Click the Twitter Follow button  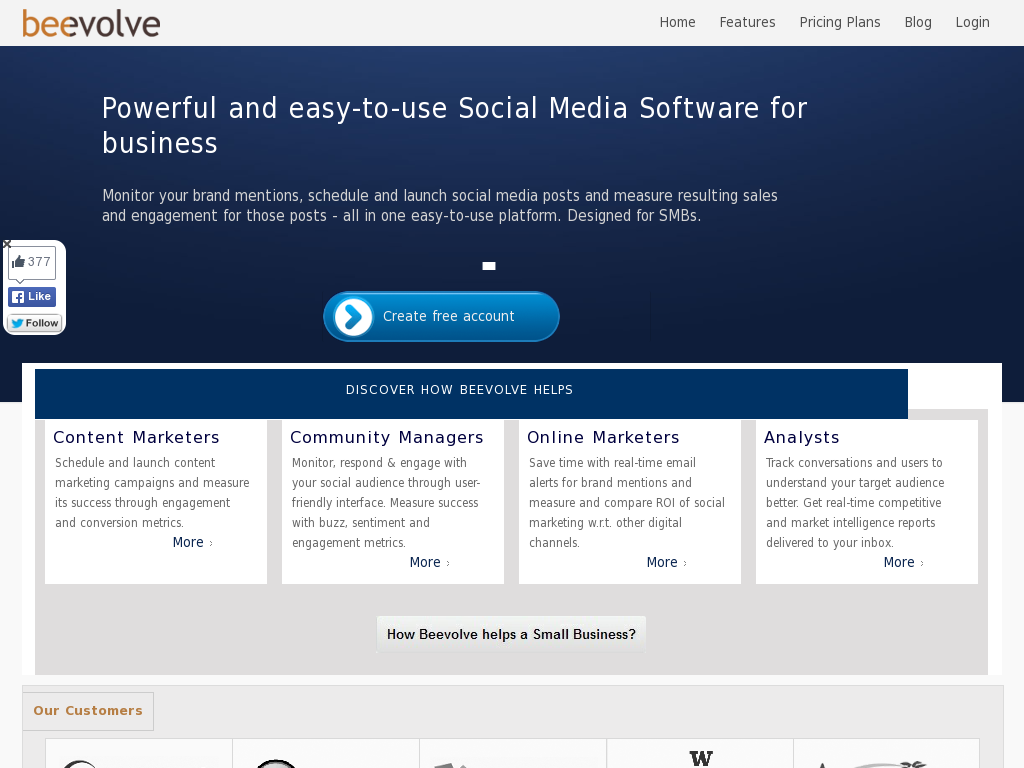tap(35, 323)
